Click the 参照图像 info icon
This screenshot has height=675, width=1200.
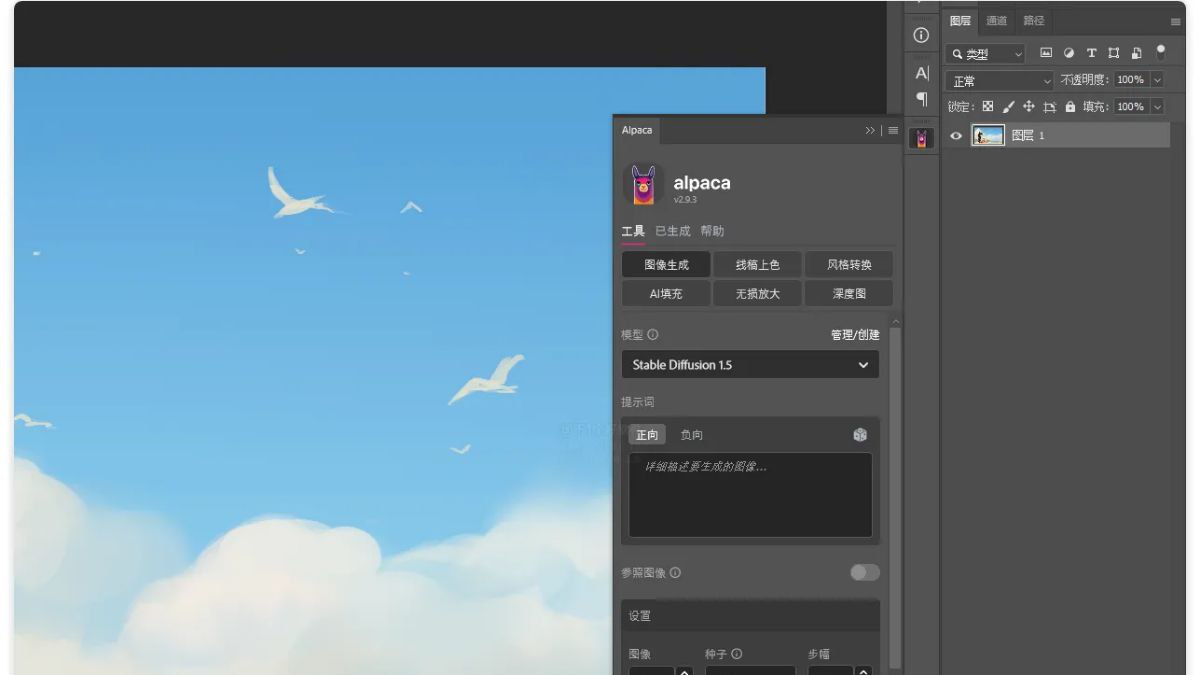pyautogui.click(x=675, y=572)
